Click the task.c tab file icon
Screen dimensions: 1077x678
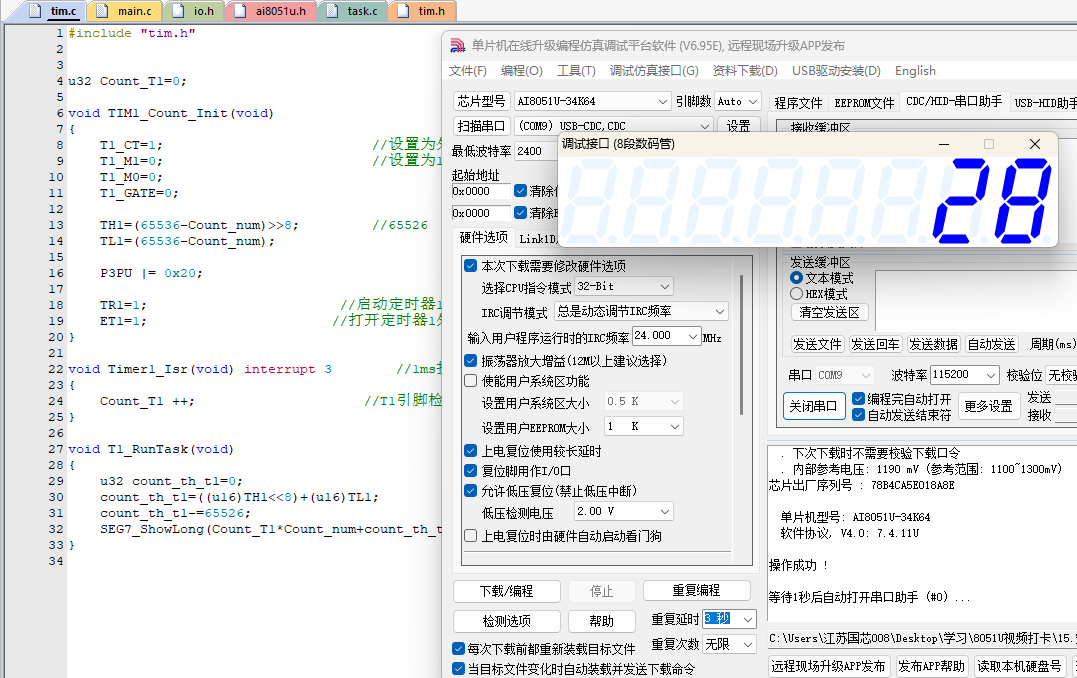click(332, 11)
